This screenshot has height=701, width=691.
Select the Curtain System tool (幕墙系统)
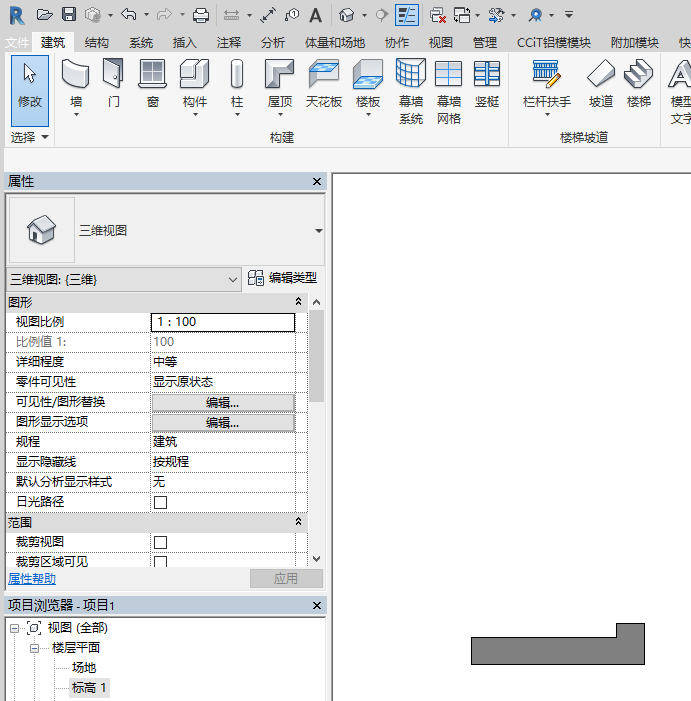(411, 91)
